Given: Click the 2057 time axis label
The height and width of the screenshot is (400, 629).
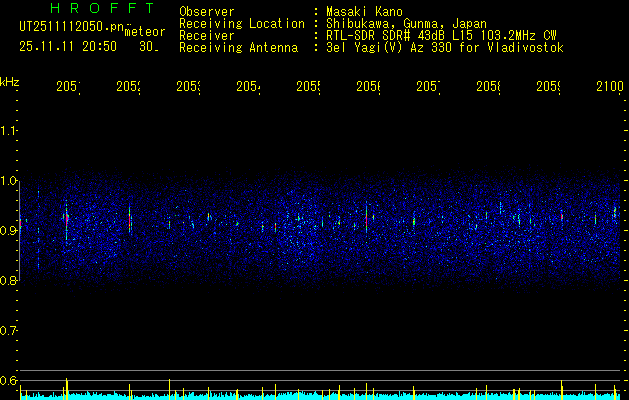Looking at the screenshot, I should [x=428, y=87].
